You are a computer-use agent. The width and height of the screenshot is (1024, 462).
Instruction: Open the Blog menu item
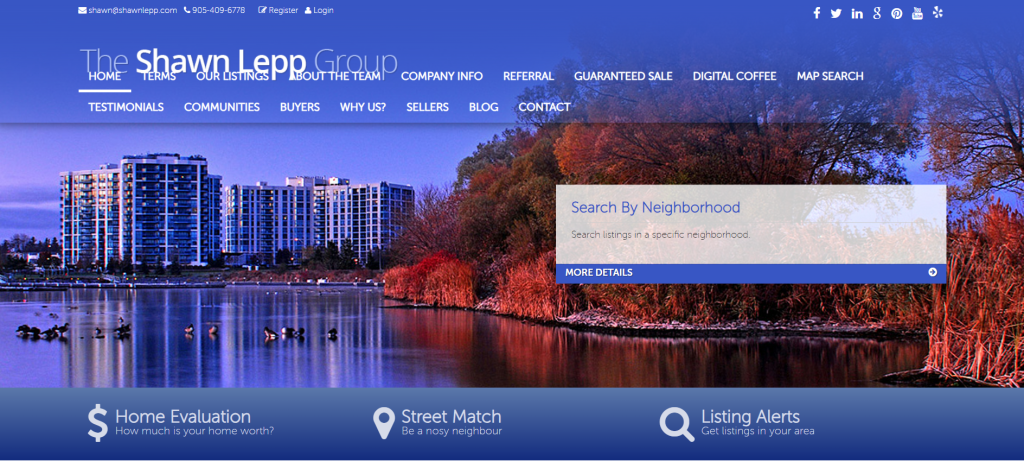(483, 107)
